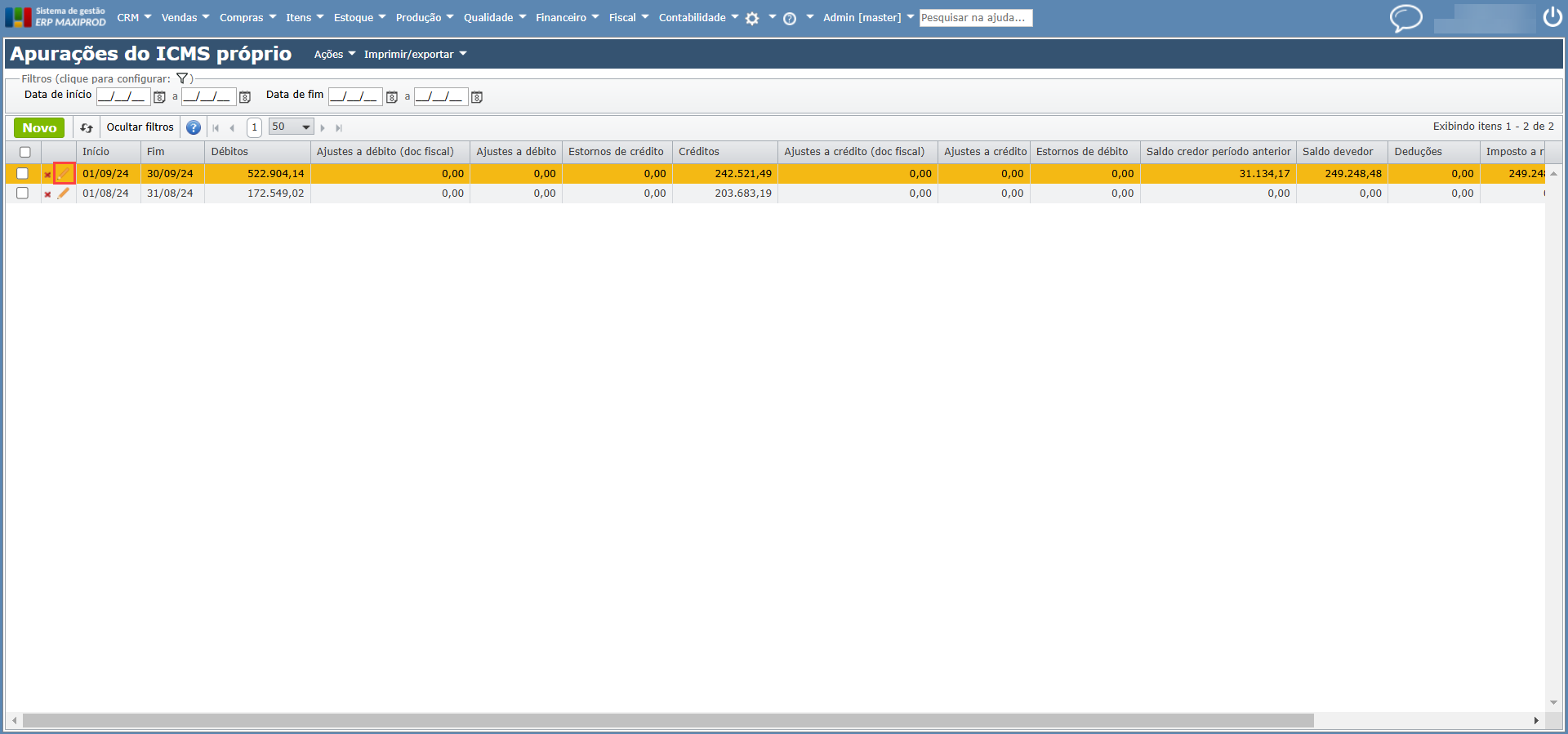This screenshot has width=1568, height=734.
Task: Open calendar for second Data de início field
Action: point(245,97)
